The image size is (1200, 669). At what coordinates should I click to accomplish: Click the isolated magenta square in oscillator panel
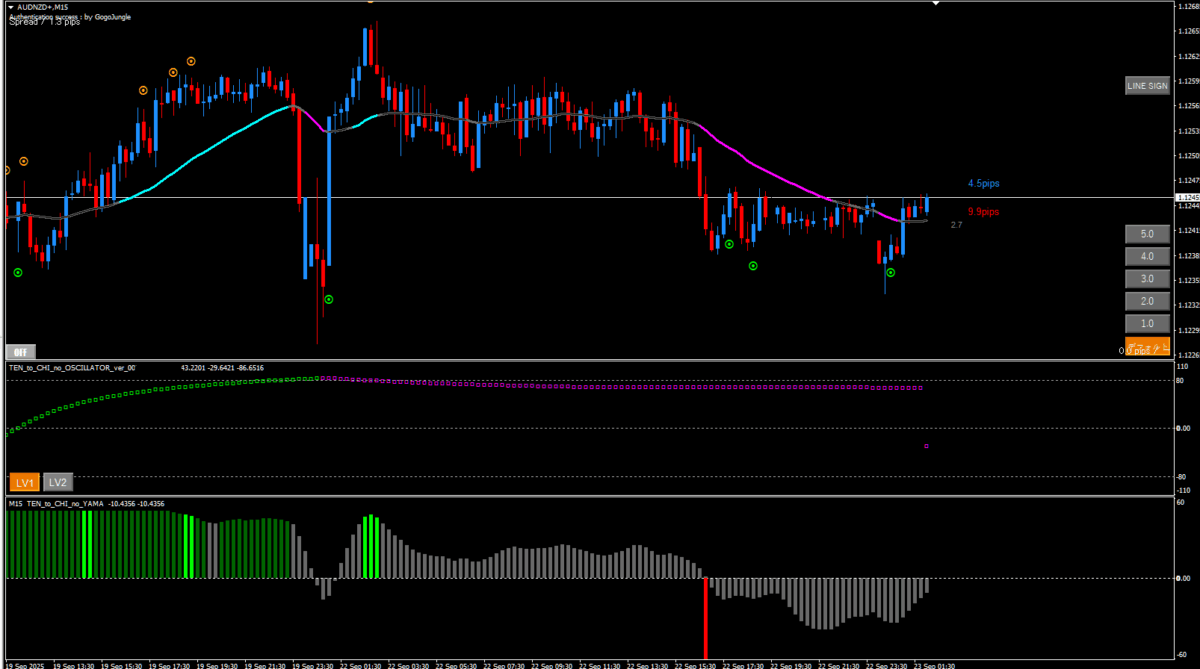(x=926, y=446)
